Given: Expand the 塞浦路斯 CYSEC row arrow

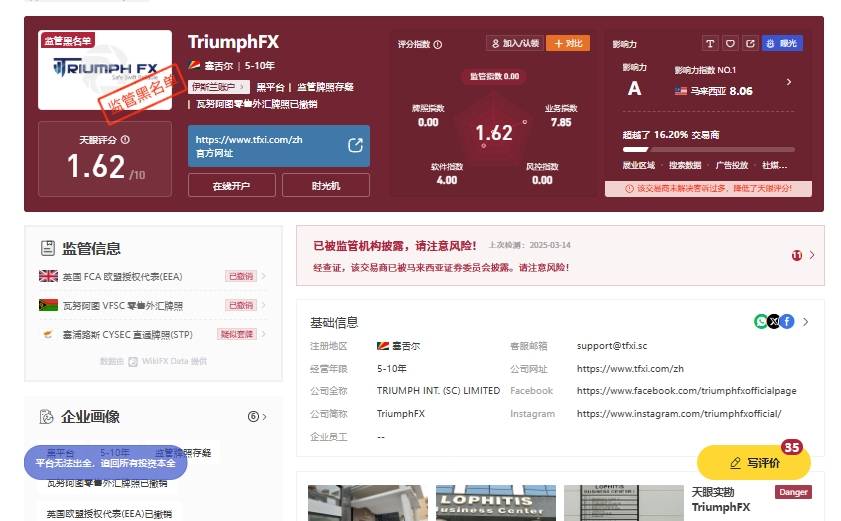Looking at the screenshot, I should tap(263, 334).
